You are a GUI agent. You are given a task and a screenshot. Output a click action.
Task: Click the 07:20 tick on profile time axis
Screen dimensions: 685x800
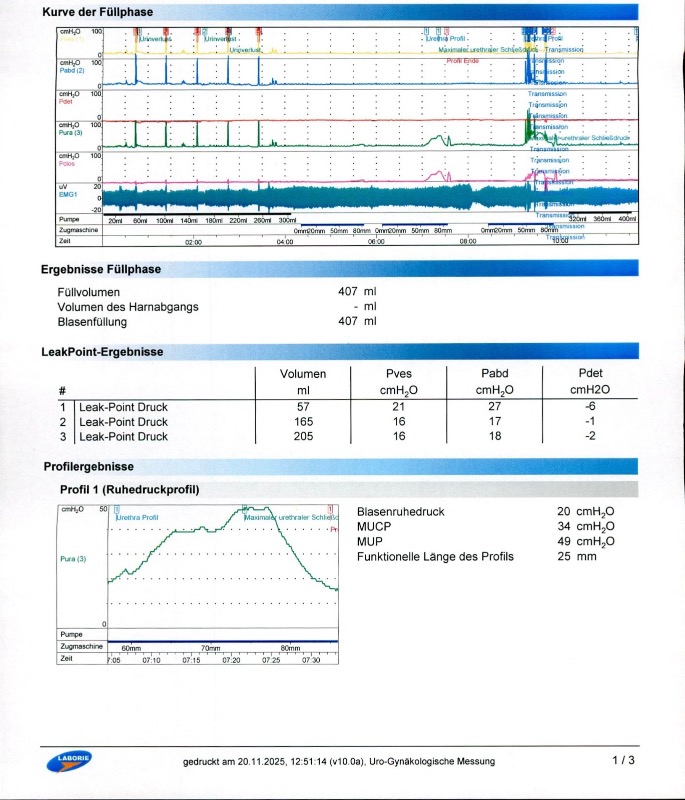(231, 660)
